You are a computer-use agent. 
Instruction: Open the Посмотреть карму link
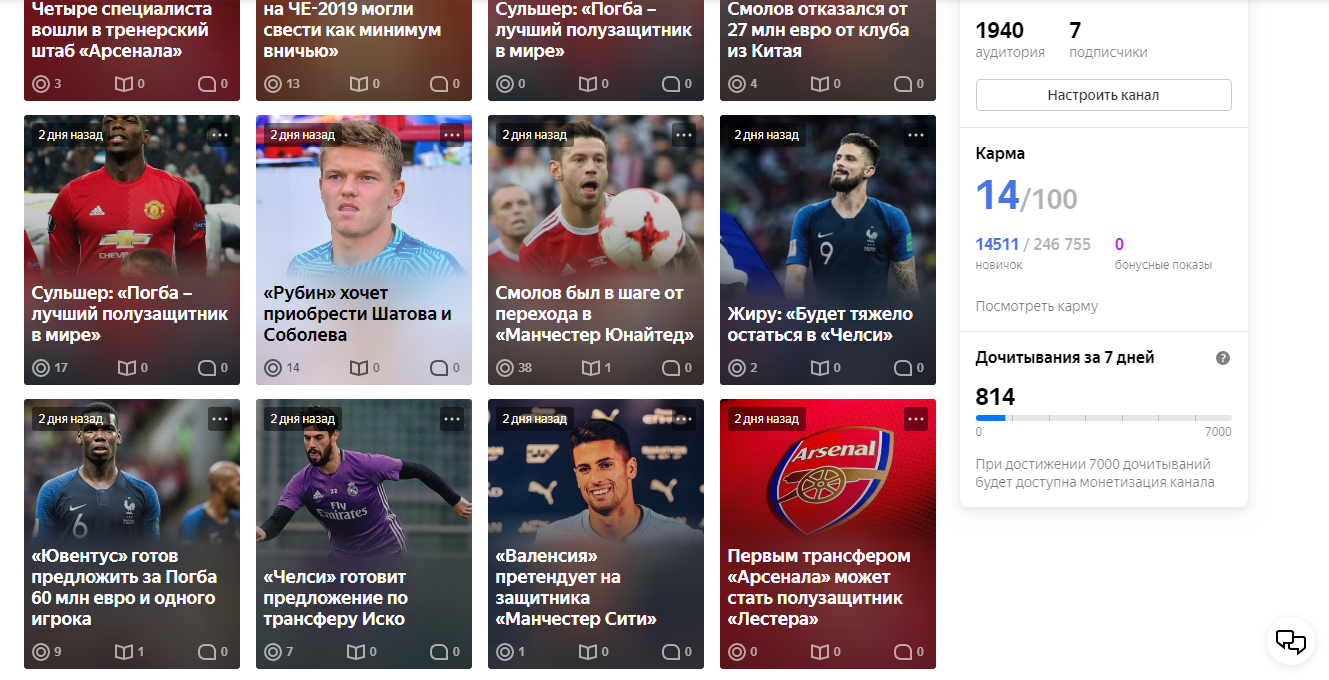coord(1036,306)
